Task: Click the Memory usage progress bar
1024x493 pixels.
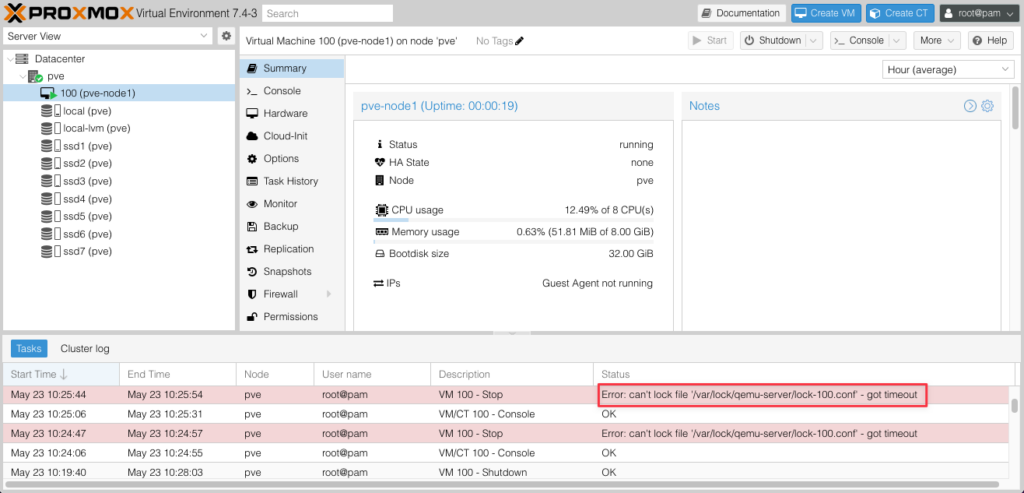Action: 513,242
